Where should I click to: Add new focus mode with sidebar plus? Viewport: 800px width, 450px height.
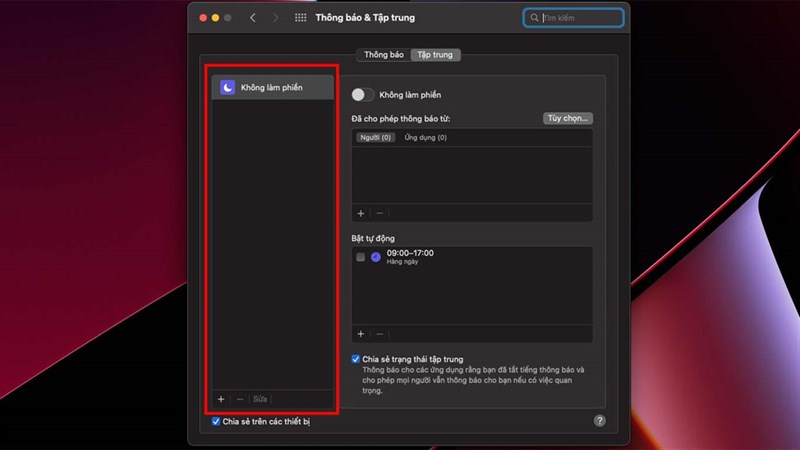[221, 399]
